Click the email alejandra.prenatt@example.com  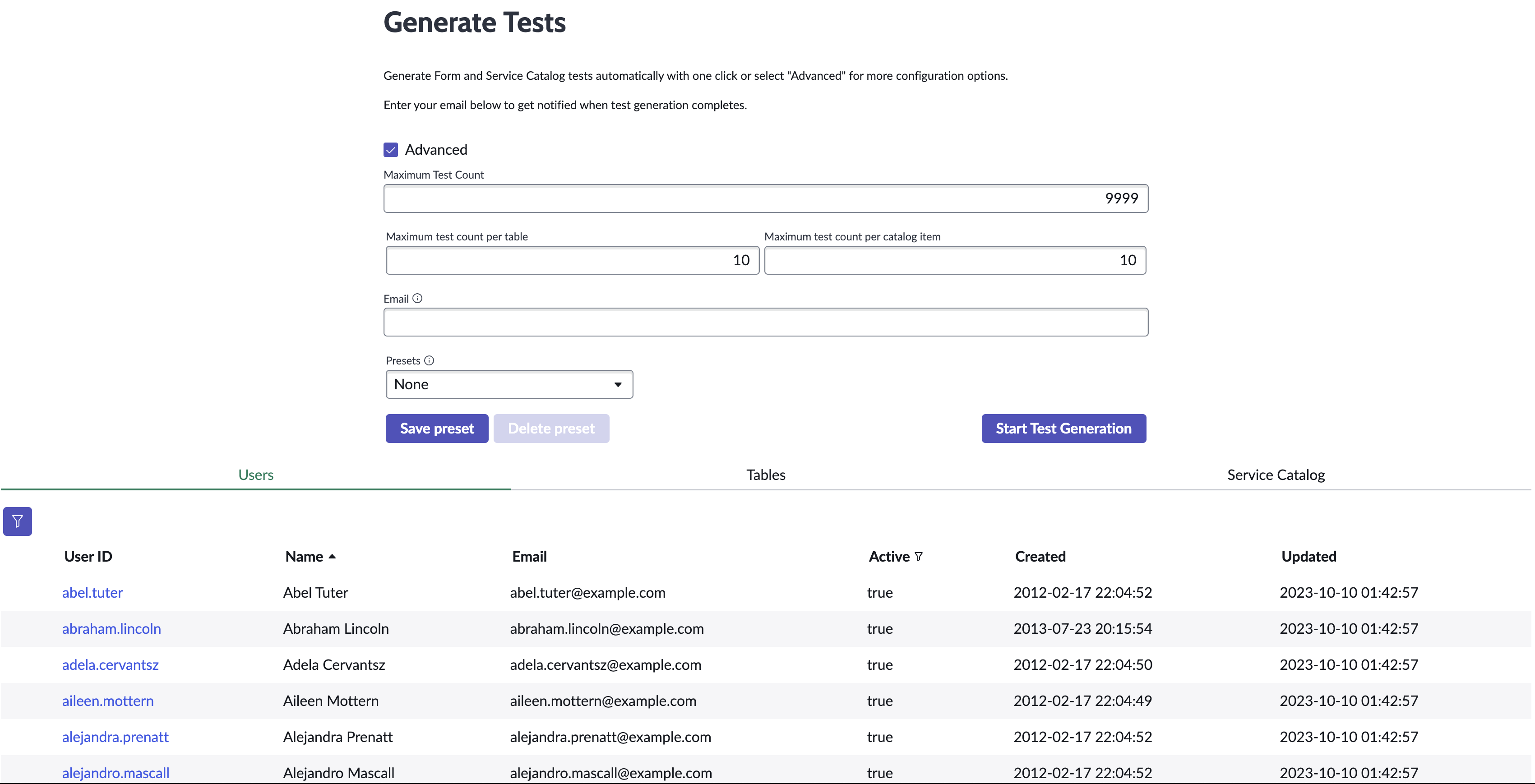click(x=610, y=737)
